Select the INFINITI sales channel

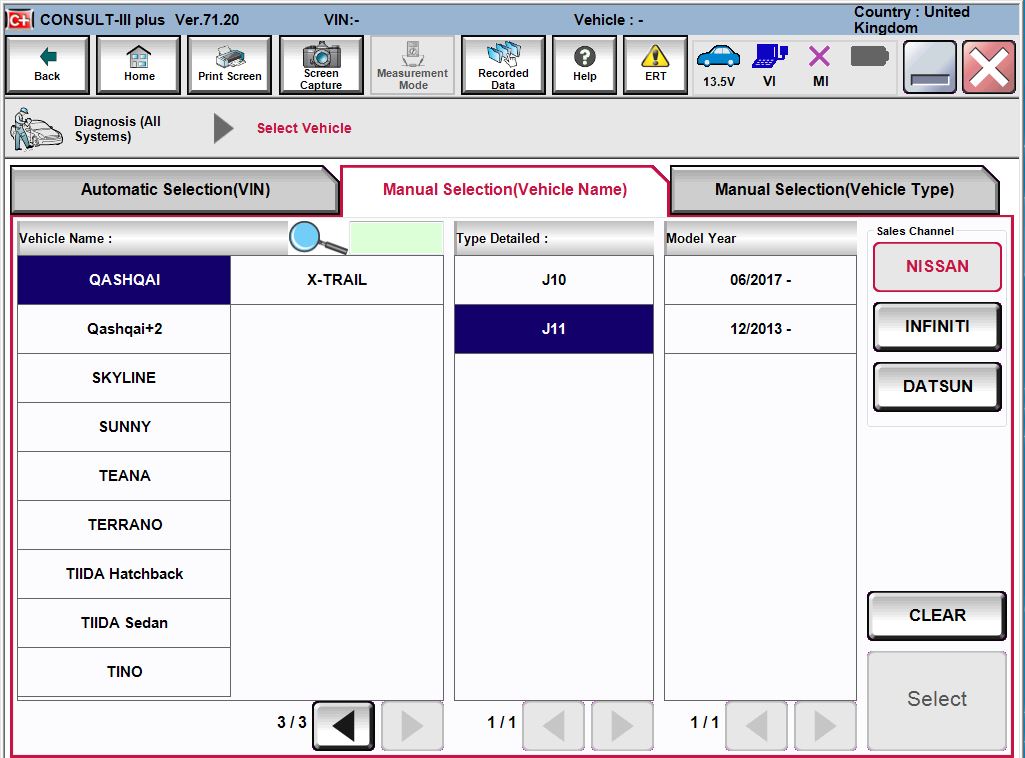coord(936,326)
